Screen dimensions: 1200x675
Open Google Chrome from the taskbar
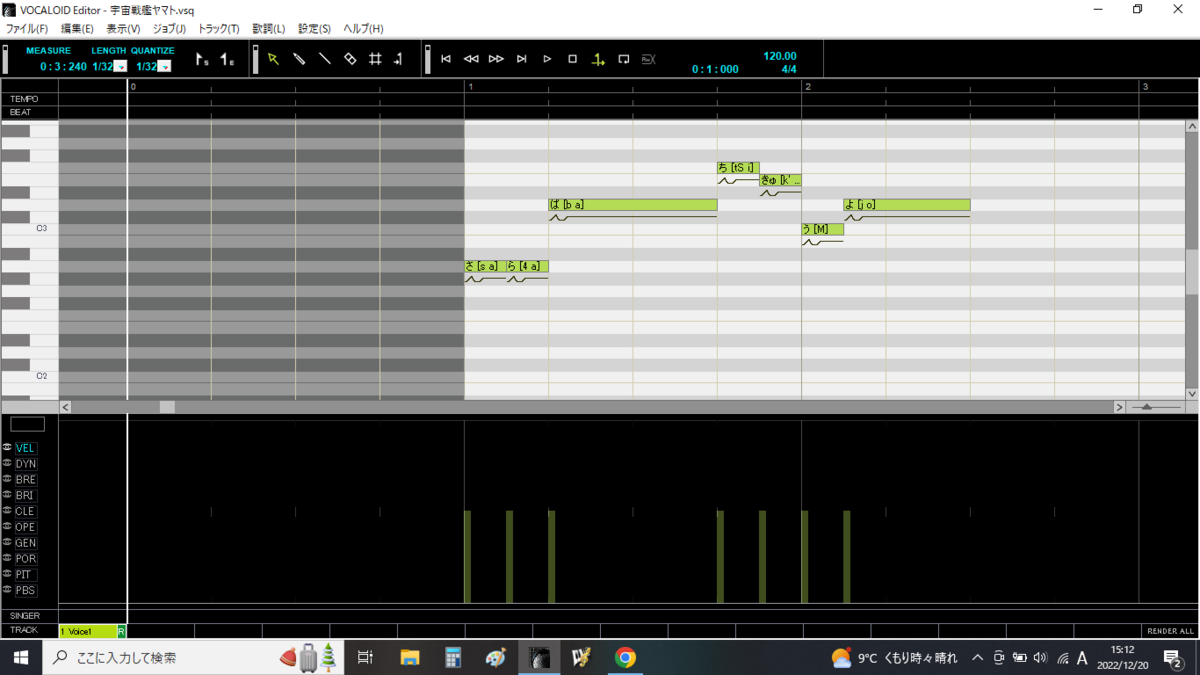[625, 657]
